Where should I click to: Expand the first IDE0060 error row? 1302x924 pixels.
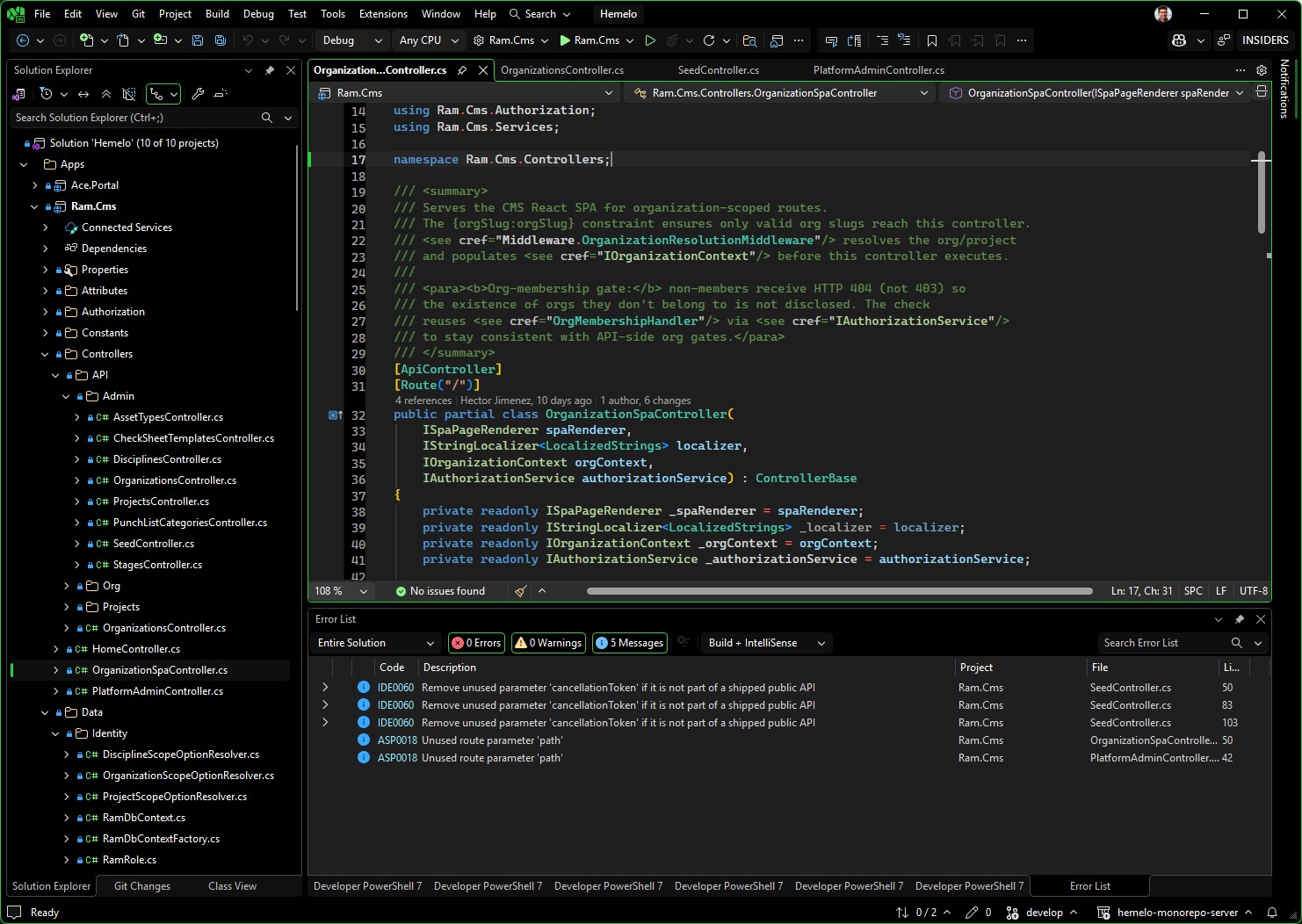click(x=325, y=688)
